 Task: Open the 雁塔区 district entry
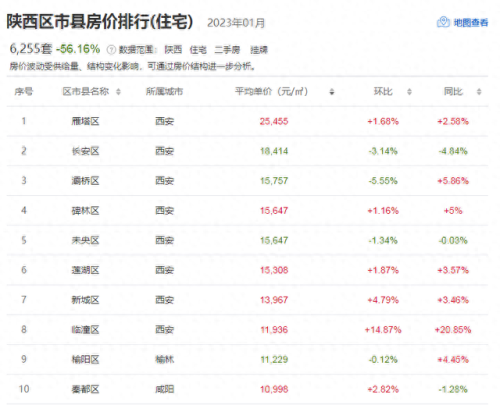[x=85, y=121]
